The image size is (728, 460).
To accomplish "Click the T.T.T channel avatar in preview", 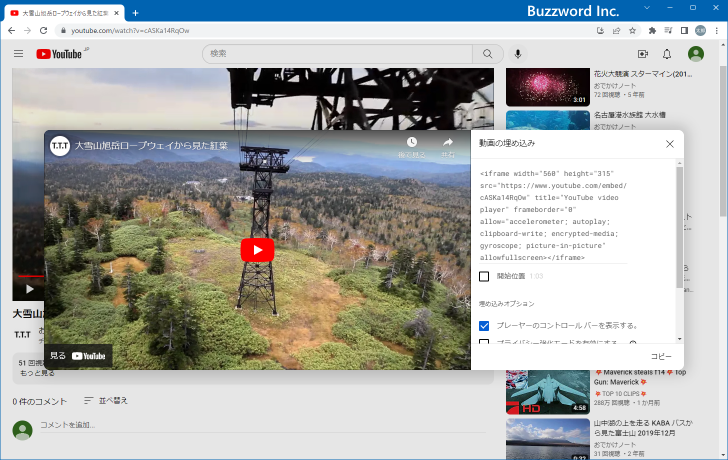I will (x=60, y=146).
